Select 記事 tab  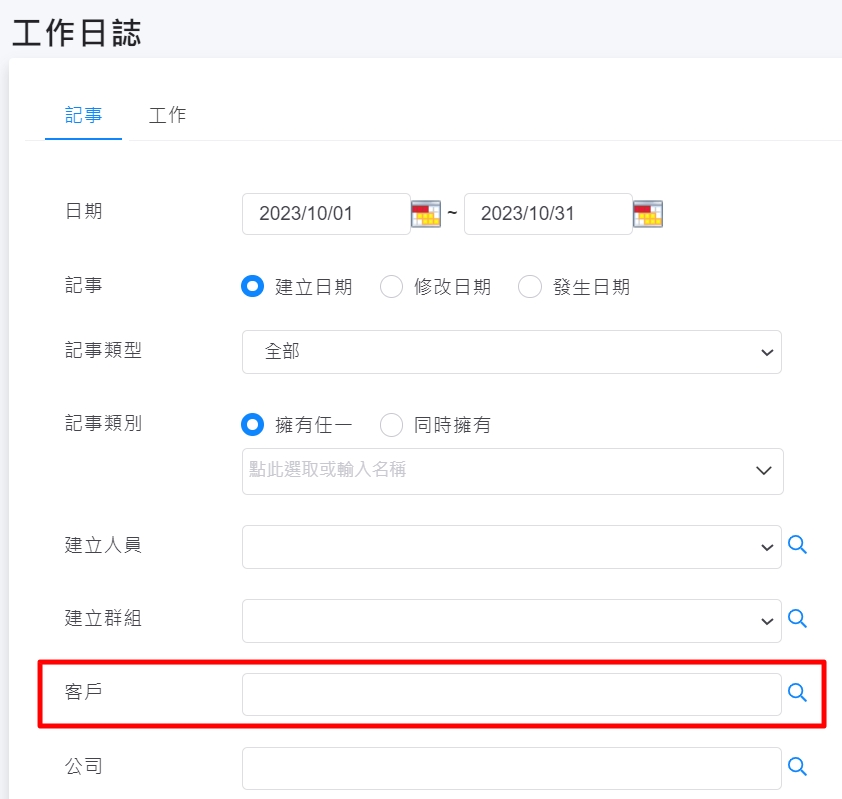click(x=83, y=115)
